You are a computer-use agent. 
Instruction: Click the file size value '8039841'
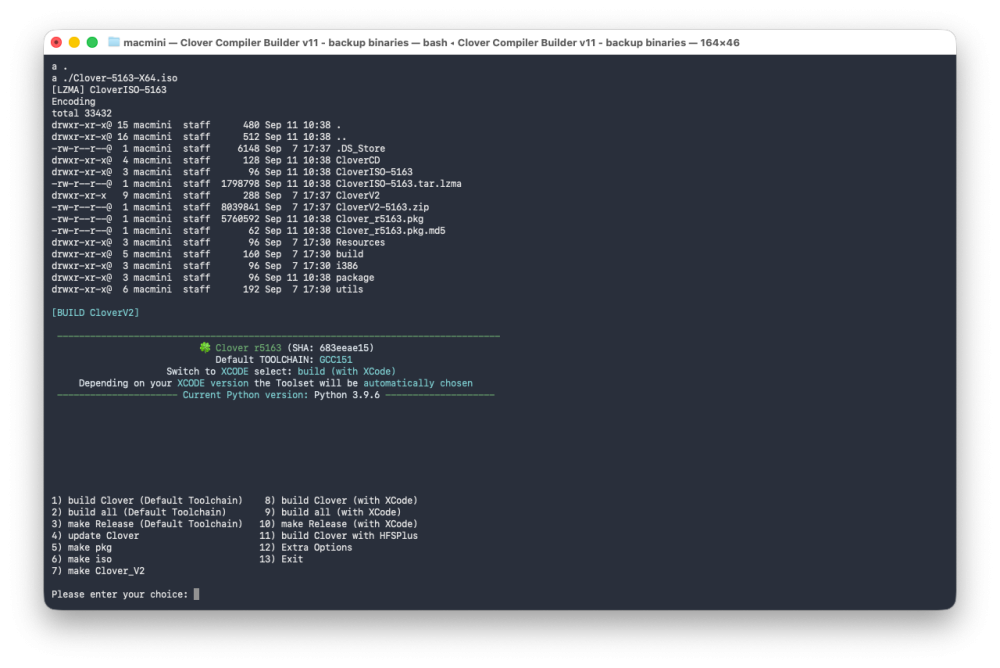pyautogui.click(x=240, y=207)
